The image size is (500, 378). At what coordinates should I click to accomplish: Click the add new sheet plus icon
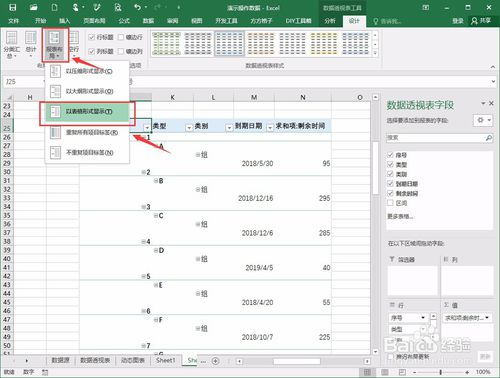pos(216,361)
